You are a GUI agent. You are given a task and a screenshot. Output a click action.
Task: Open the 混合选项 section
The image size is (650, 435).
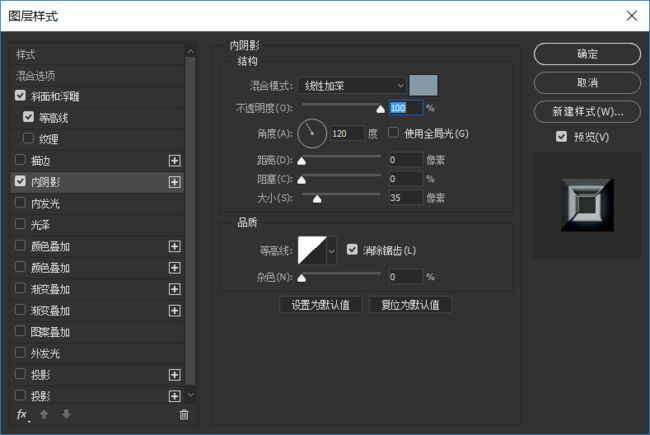(x=36, y=76)
